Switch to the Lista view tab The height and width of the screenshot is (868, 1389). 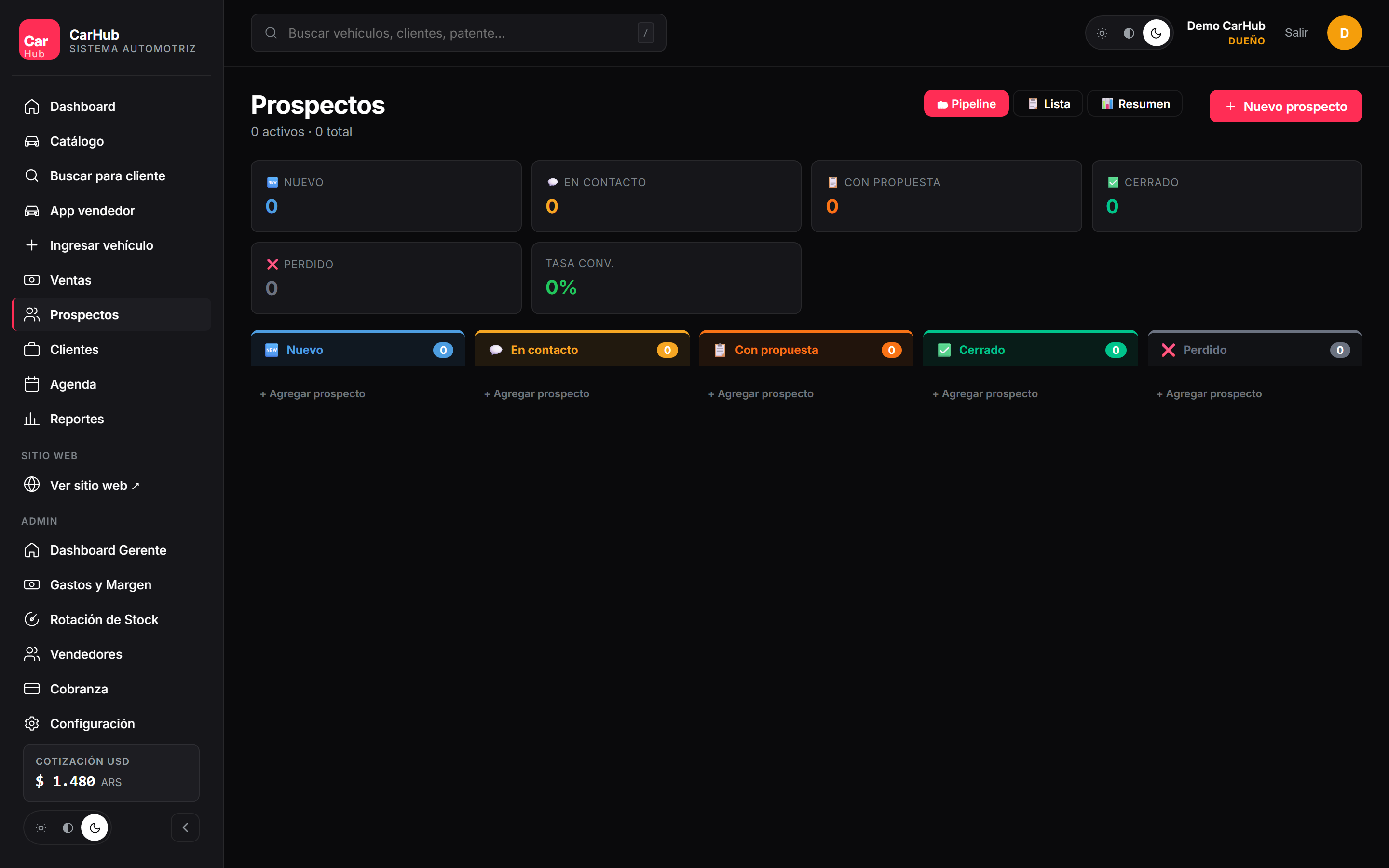(1048, 103)
